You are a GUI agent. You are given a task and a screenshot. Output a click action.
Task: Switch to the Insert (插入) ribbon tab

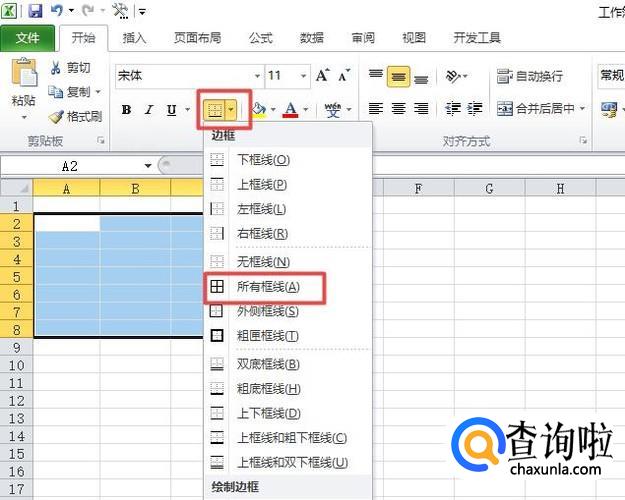point(134,38)
